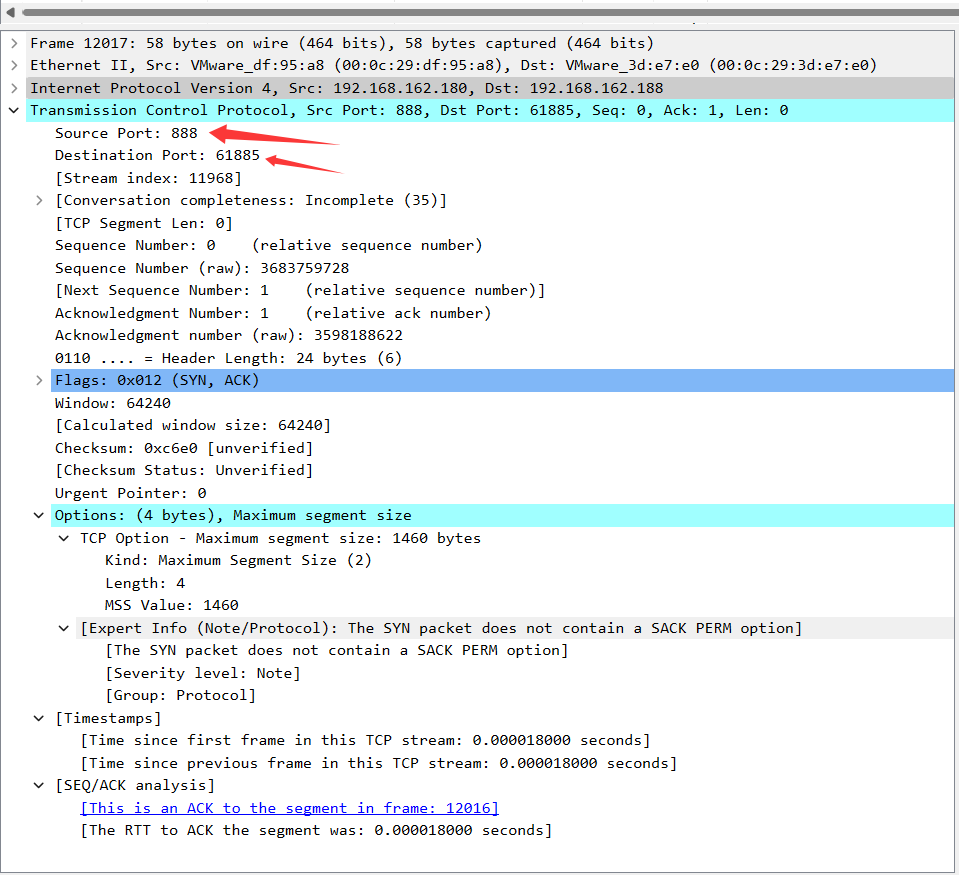959x875 pixels.
Task: Expand the Ethernet II section
Action: tap(13, 65)
